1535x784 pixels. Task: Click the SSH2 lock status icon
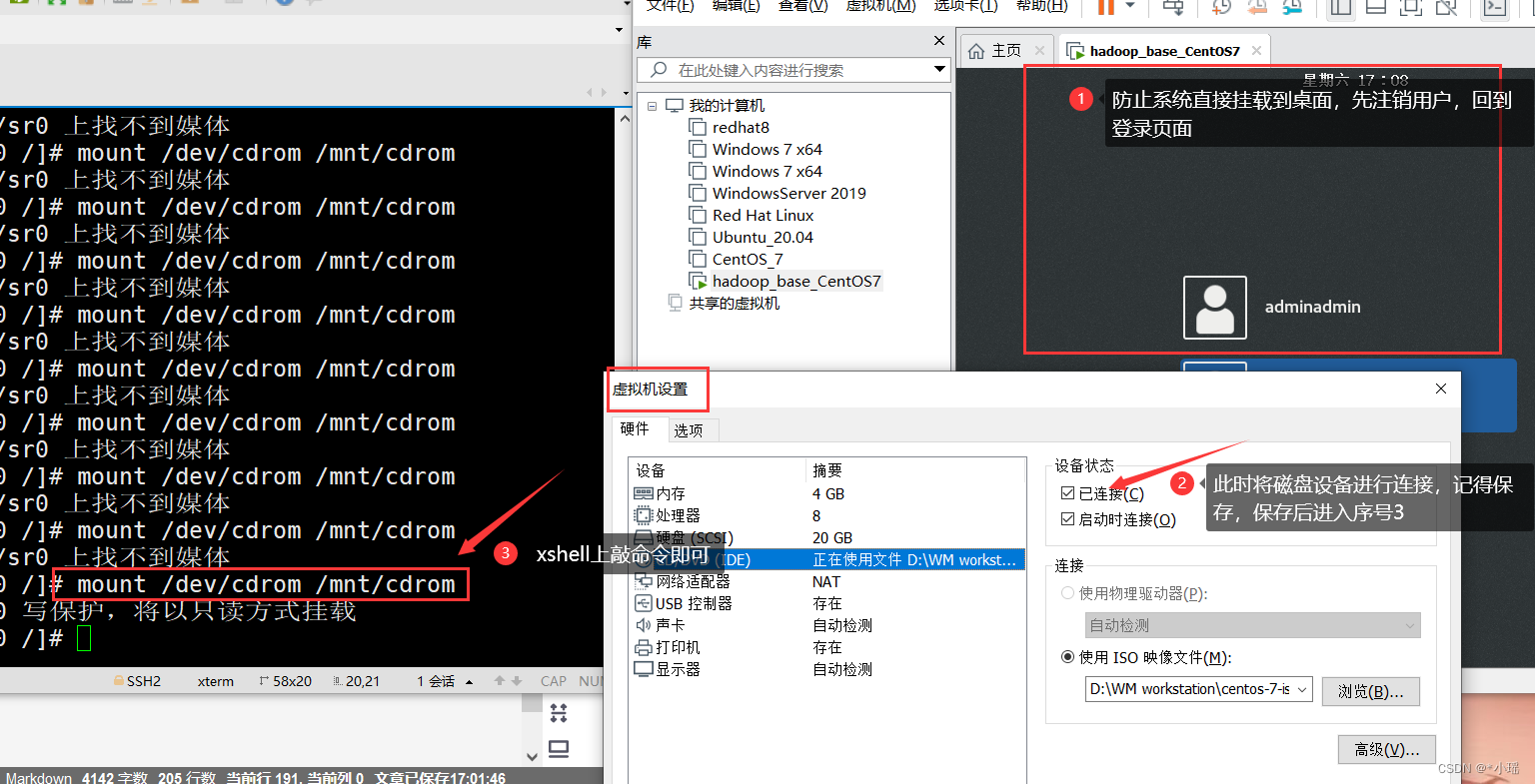118,681
